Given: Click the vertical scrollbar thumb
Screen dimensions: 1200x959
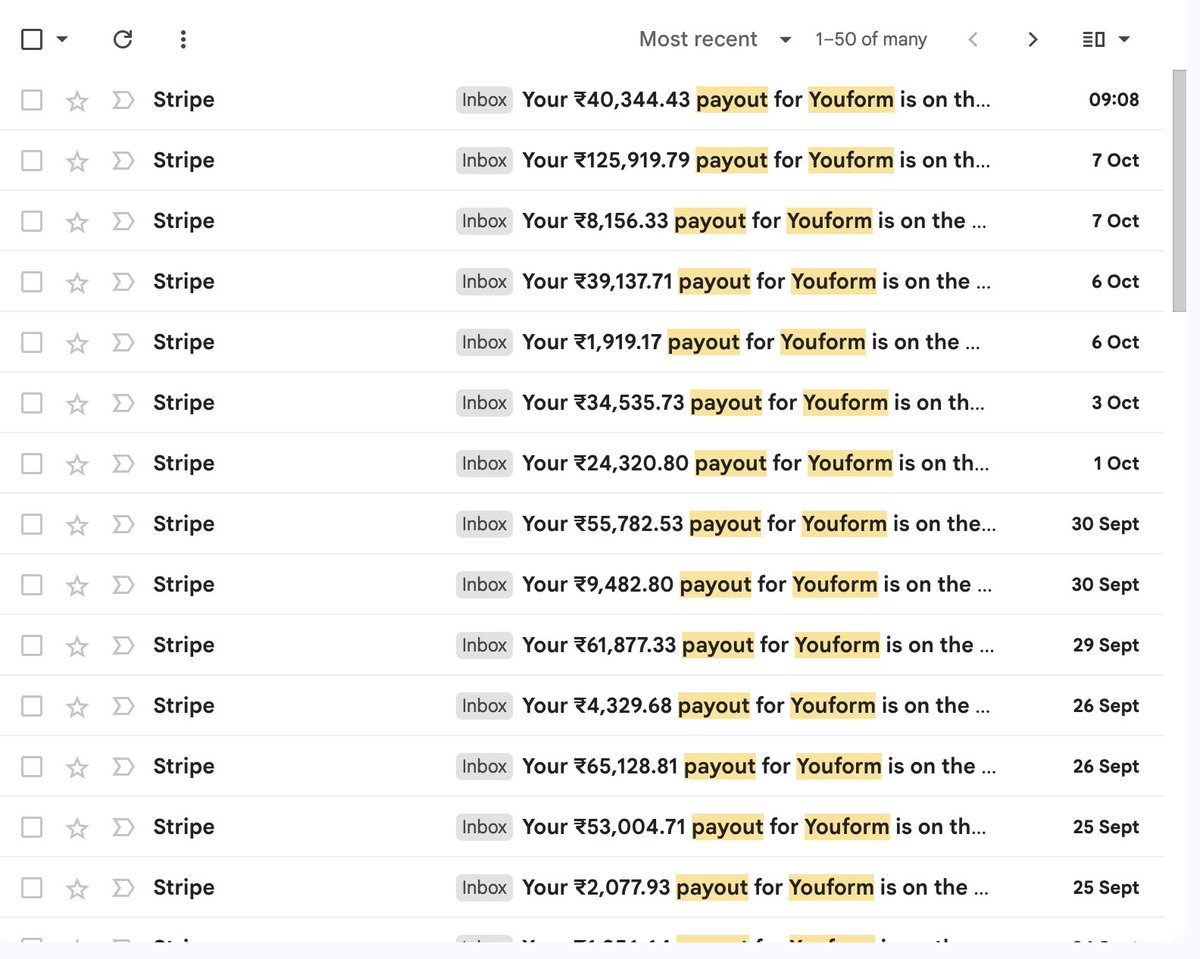Looking at the screenshot, I should (x=1180, y=191).
